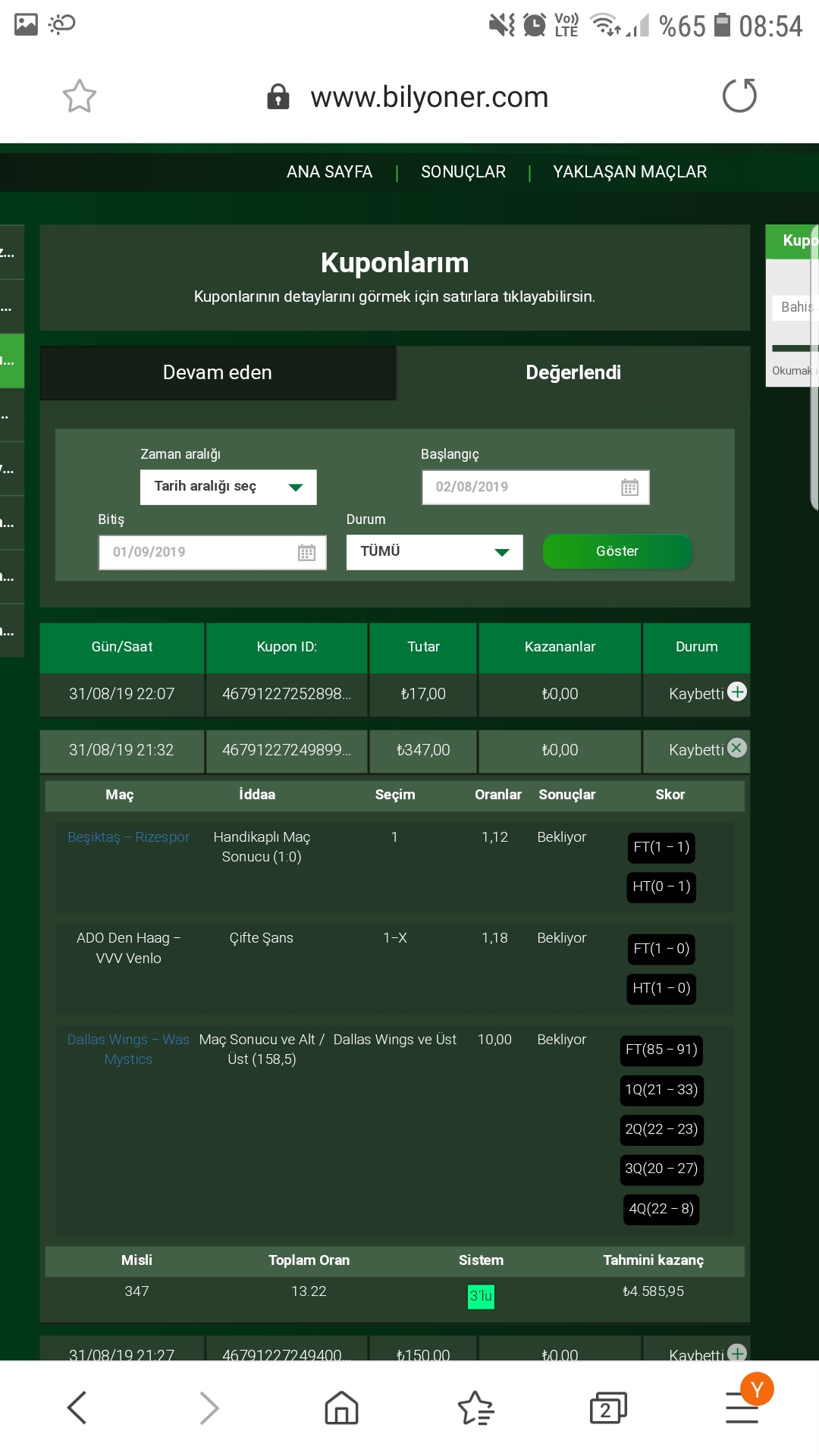Screen dimensions: 819x1456
Task: Open calendar icon in Başlangıç date field
Action: (x=629, y=488)
